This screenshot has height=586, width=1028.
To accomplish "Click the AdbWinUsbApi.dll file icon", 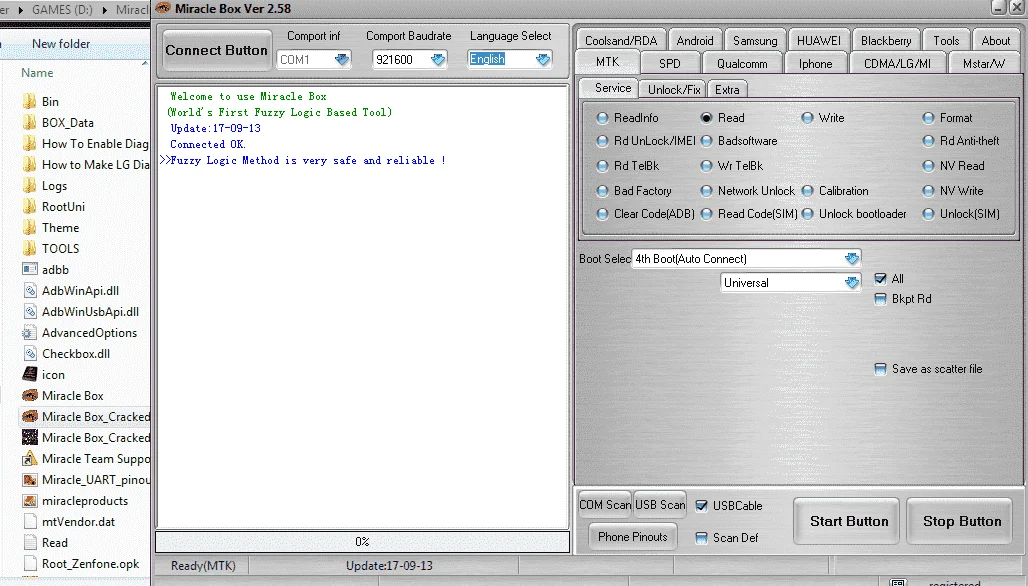I will pyautogui.click(x=30, y=311).
